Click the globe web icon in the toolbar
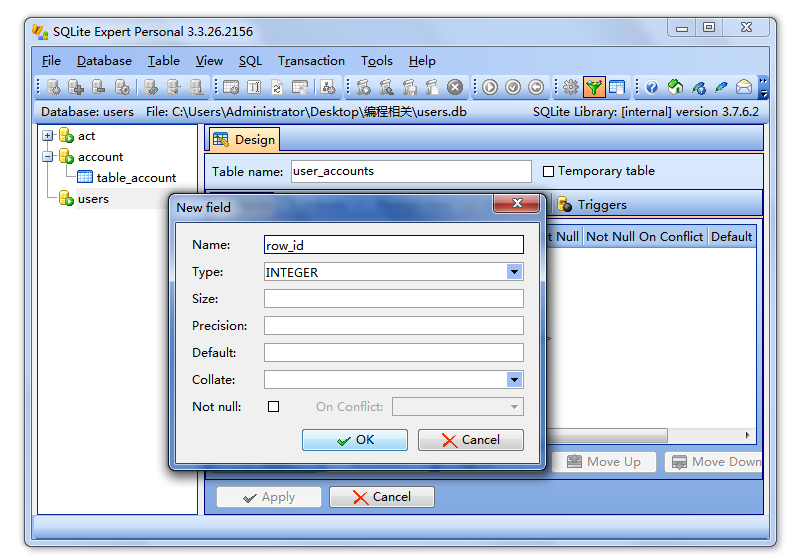 coord(698,87)
